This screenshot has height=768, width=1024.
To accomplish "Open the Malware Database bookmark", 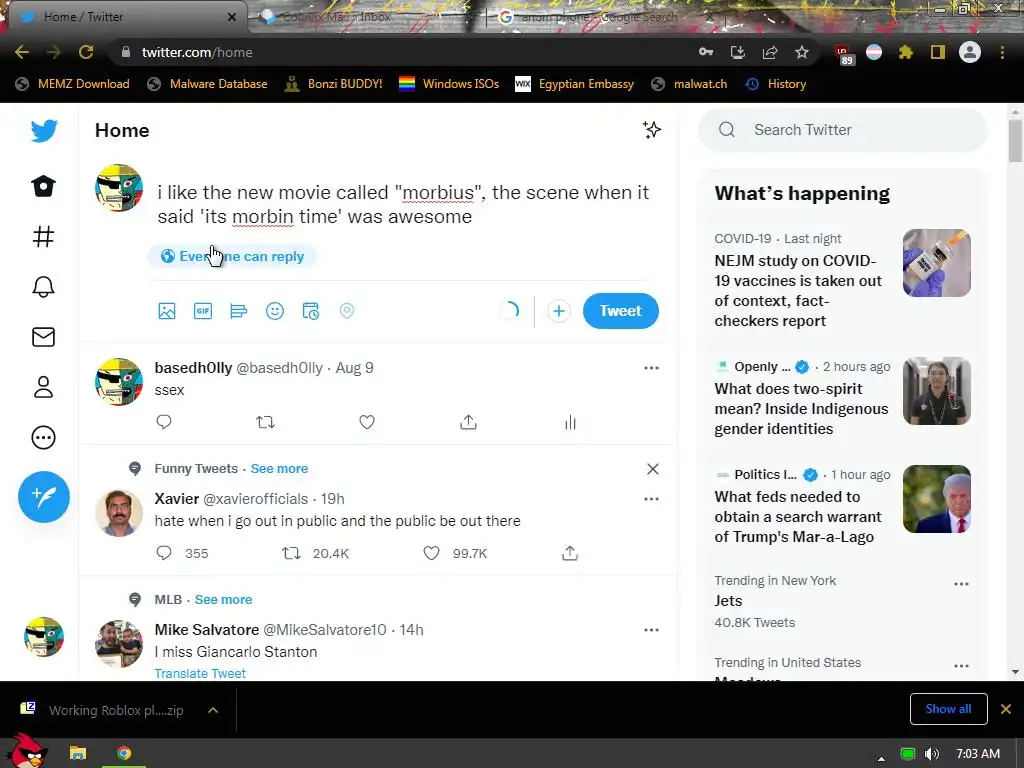I will (207, 84).
